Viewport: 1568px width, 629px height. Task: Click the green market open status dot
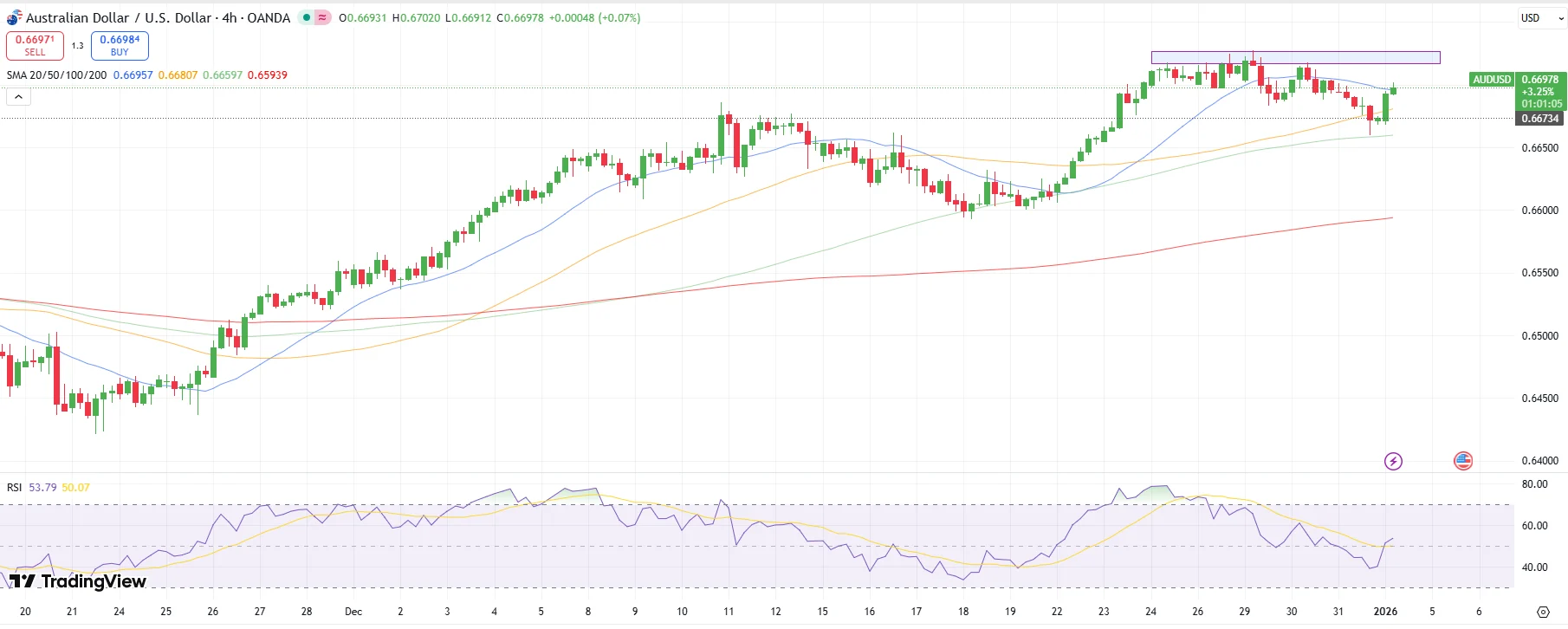pyautogui.click(x=307, y=17)
